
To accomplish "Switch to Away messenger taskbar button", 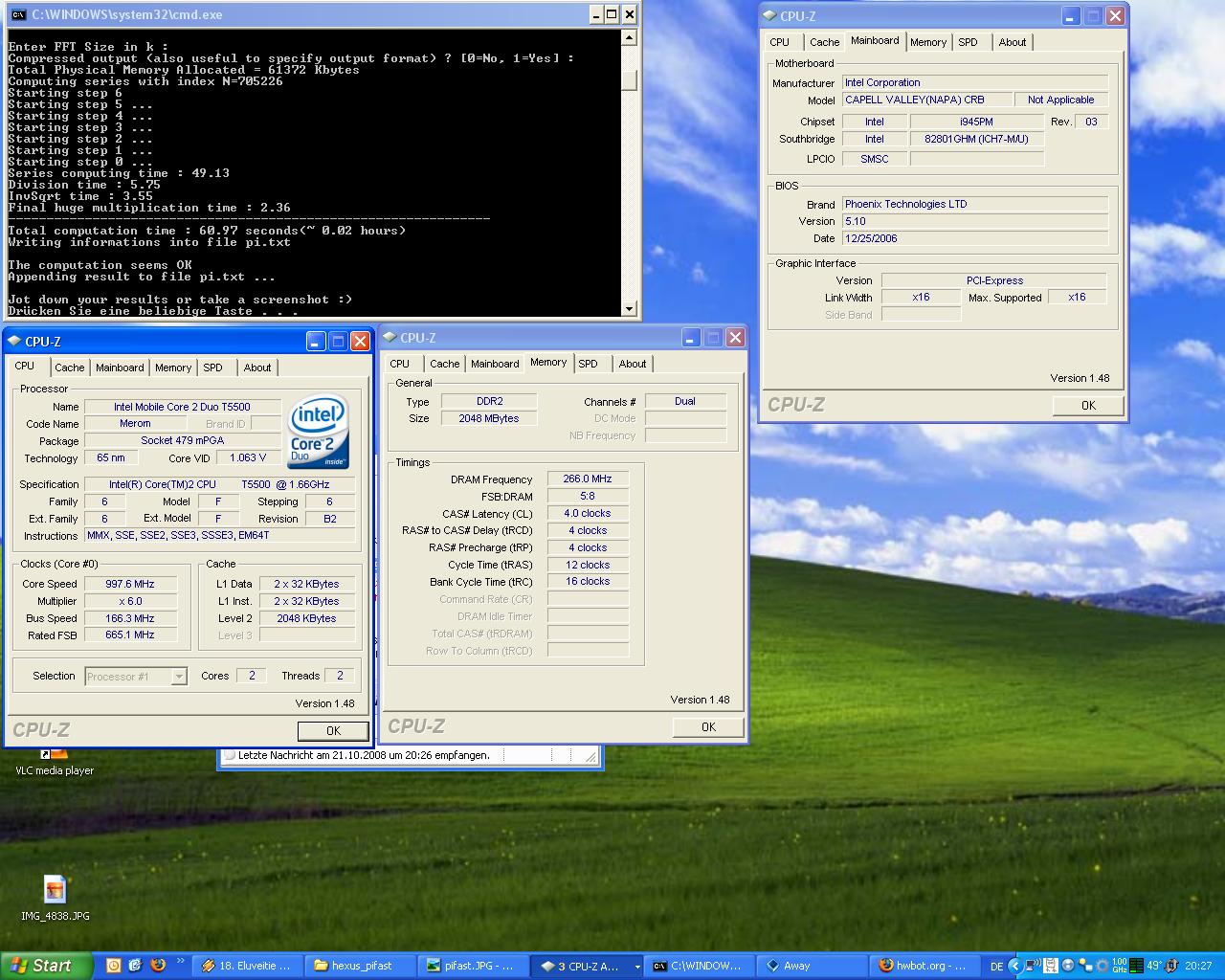I will click(x=813, y=966).
